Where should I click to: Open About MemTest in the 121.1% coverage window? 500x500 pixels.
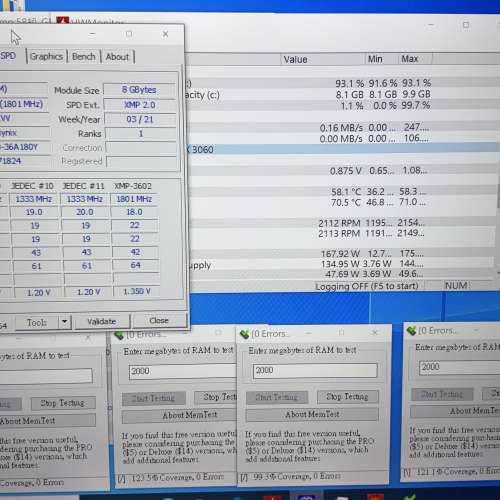pos(455,411)
